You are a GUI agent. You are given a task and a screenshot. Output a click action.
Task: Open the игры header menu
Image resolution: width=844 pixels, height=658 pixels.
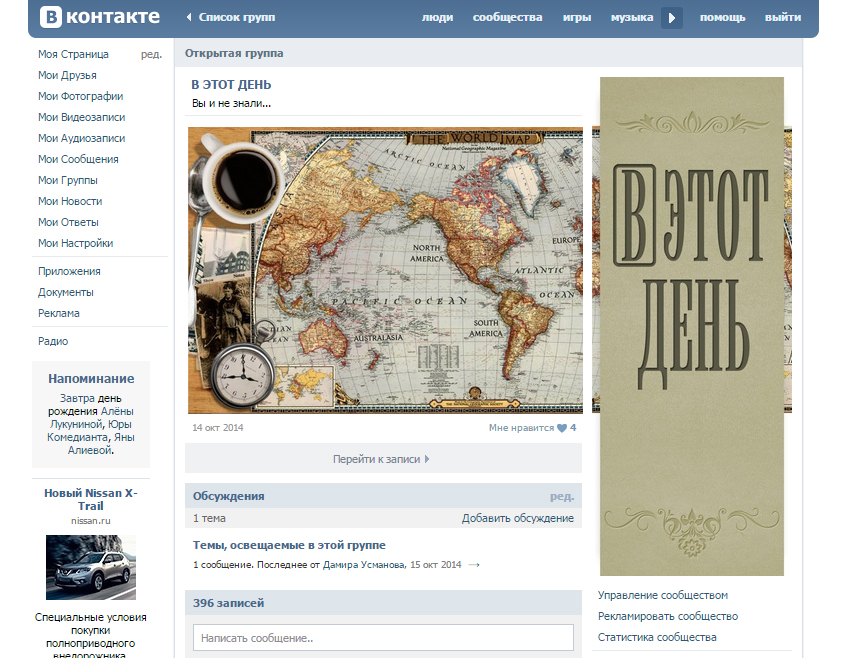pos(576,17)
